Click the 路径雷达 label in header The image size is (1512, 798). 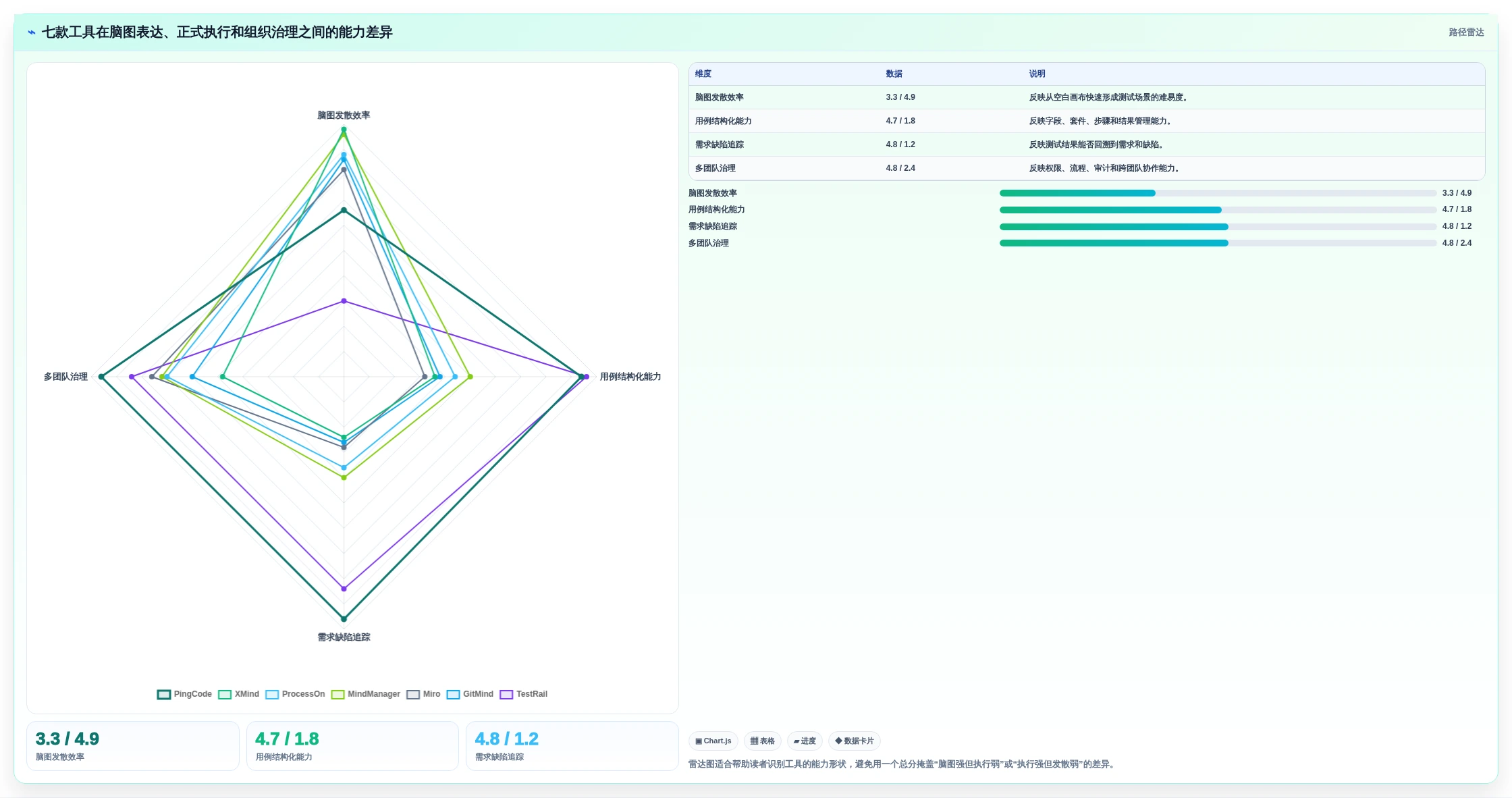[x=1466, y=32]
